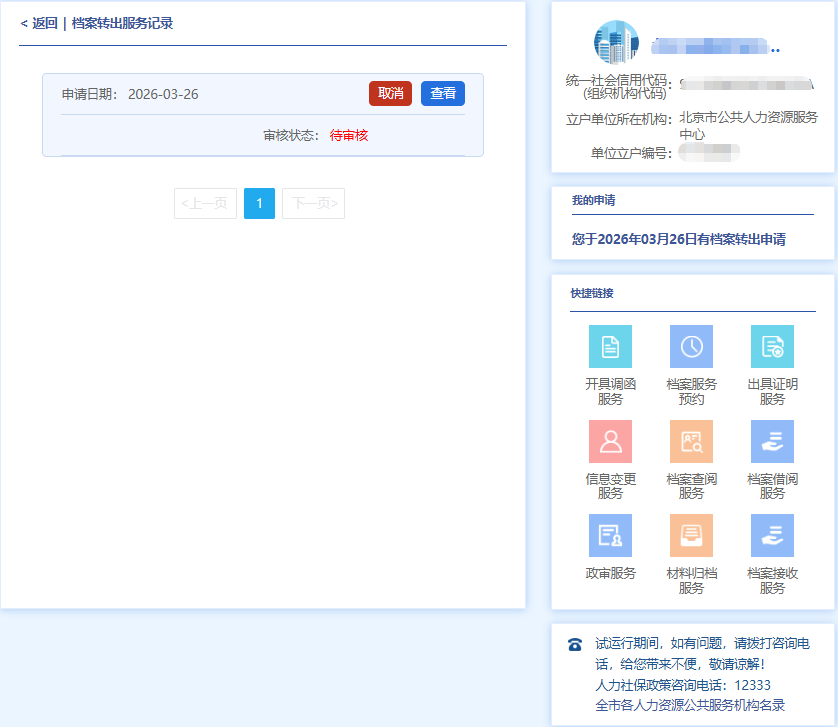Click the organization building avatar

click(616, 42)
